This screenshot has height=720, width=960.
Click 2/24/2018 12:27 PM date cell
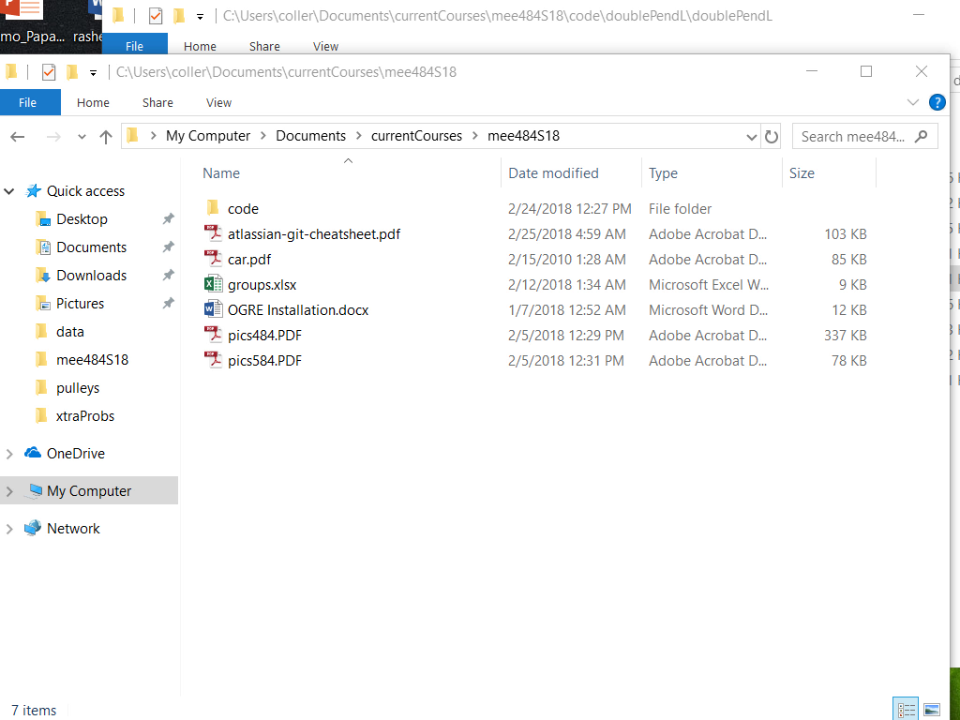[x=569, y=209]
